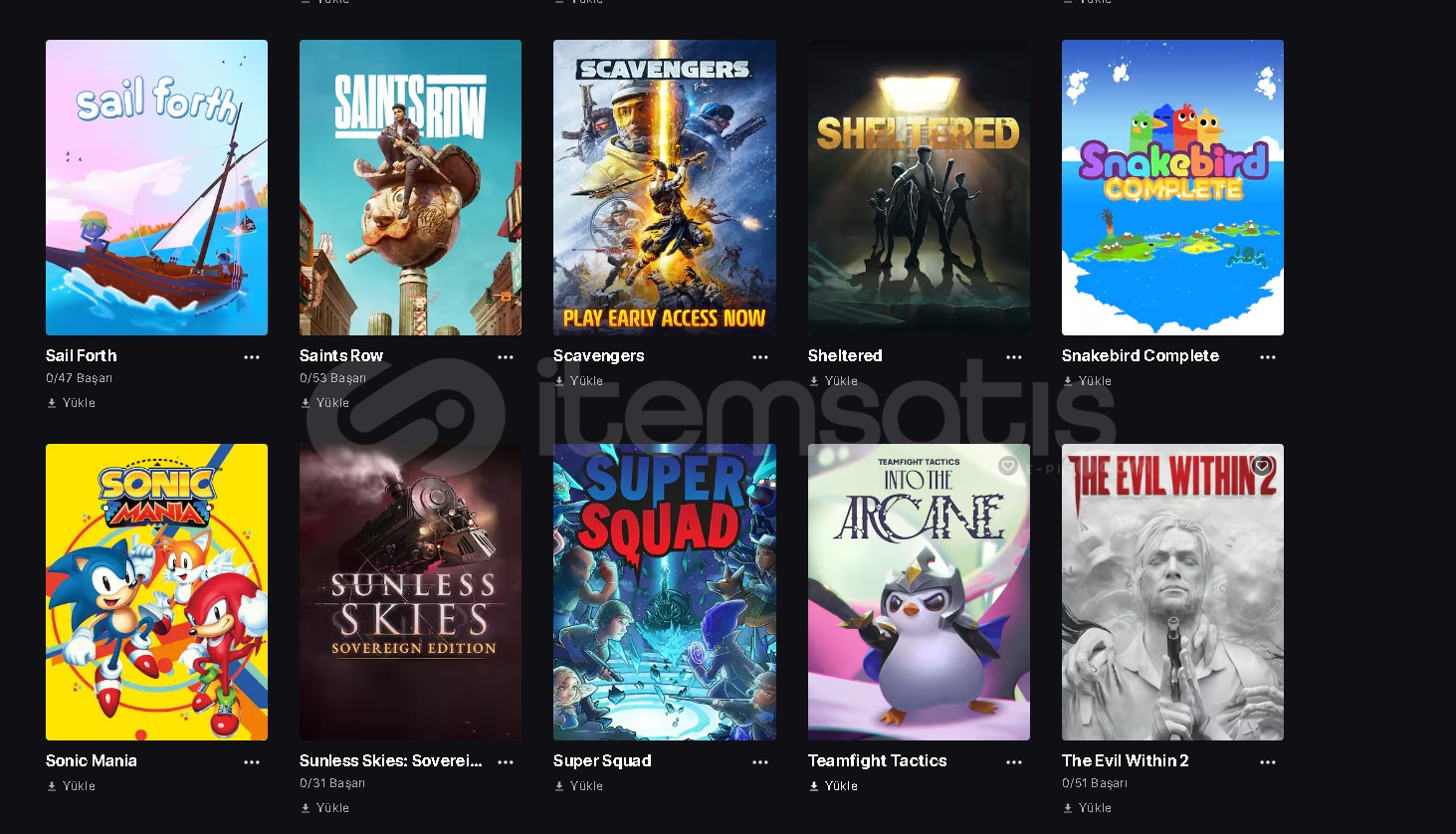
Task: Open the three-dot menu for Super Squad
Action: tap(760, 762)
